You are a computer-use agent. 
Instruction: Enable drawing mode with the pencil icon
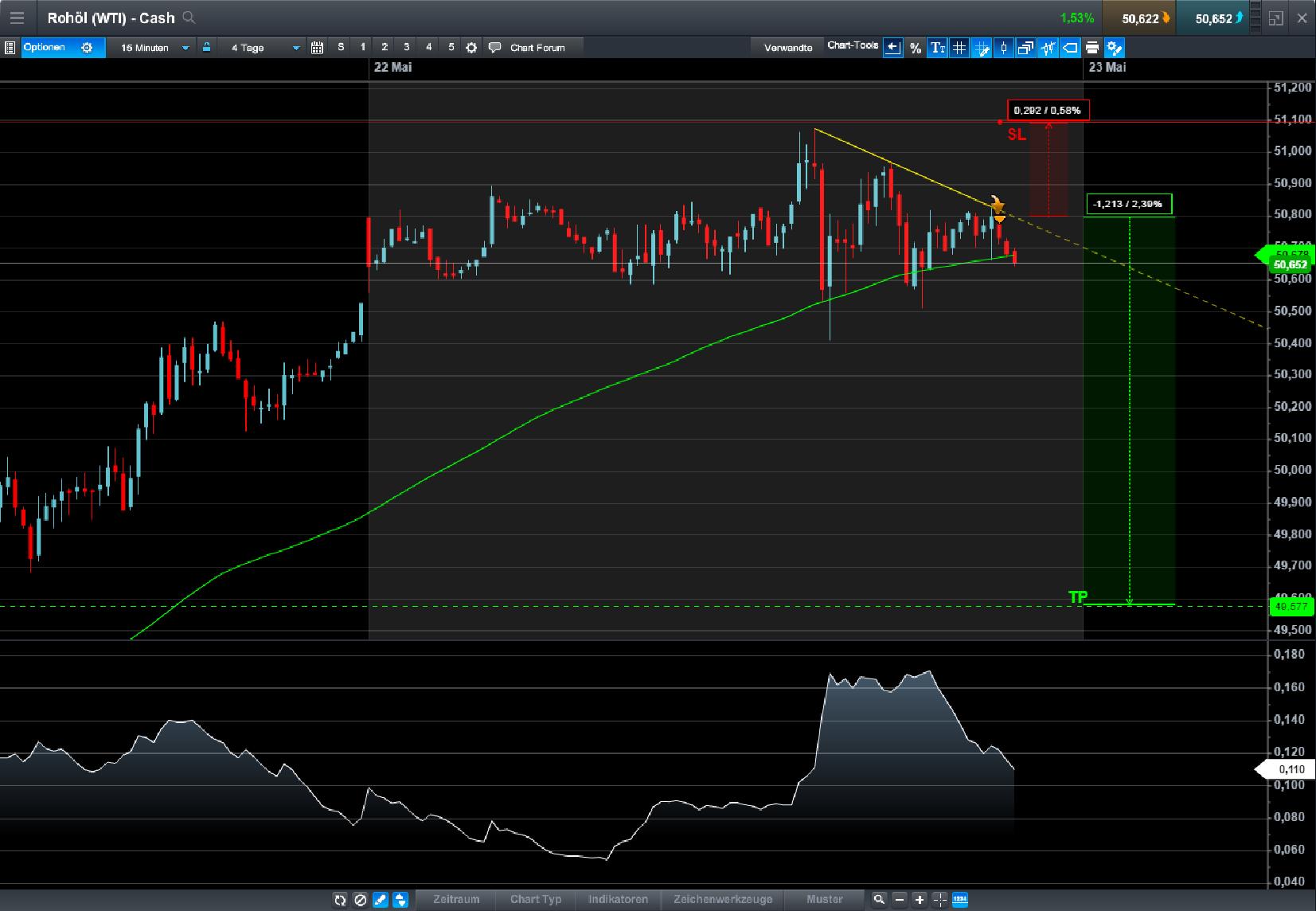(381, 900)
